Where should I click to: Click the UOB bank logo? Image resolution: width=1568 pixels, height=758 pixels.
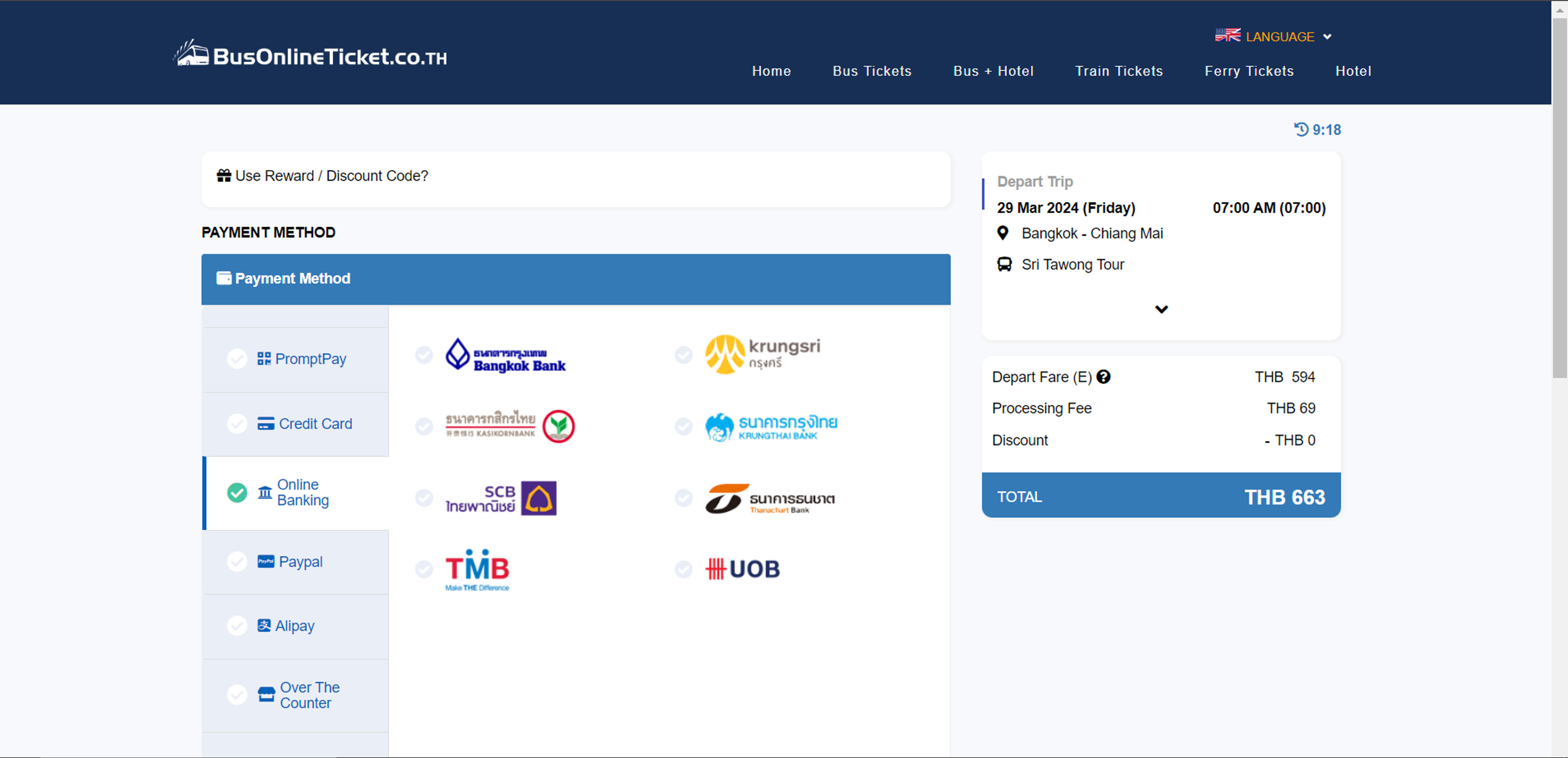click(x=743, y=569)
